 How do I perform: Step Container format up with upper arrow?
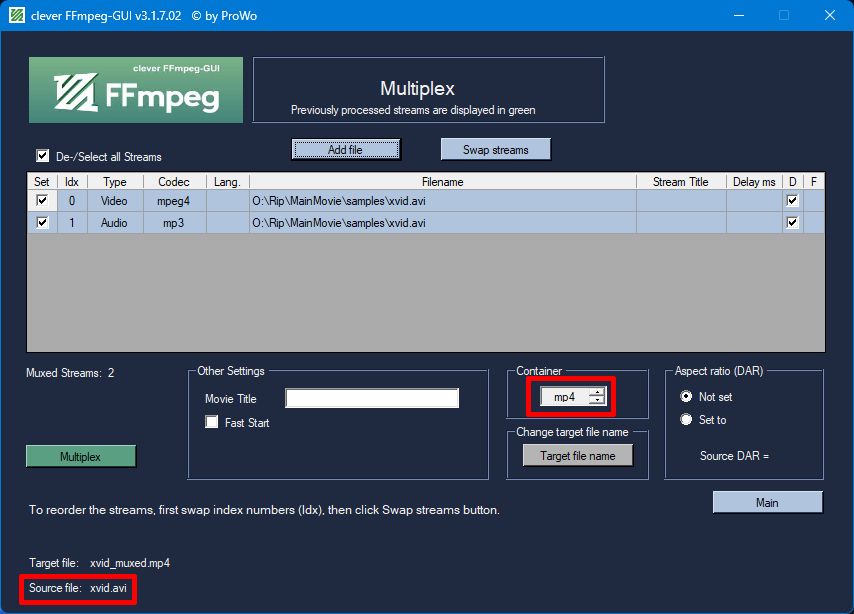[597, 392]
